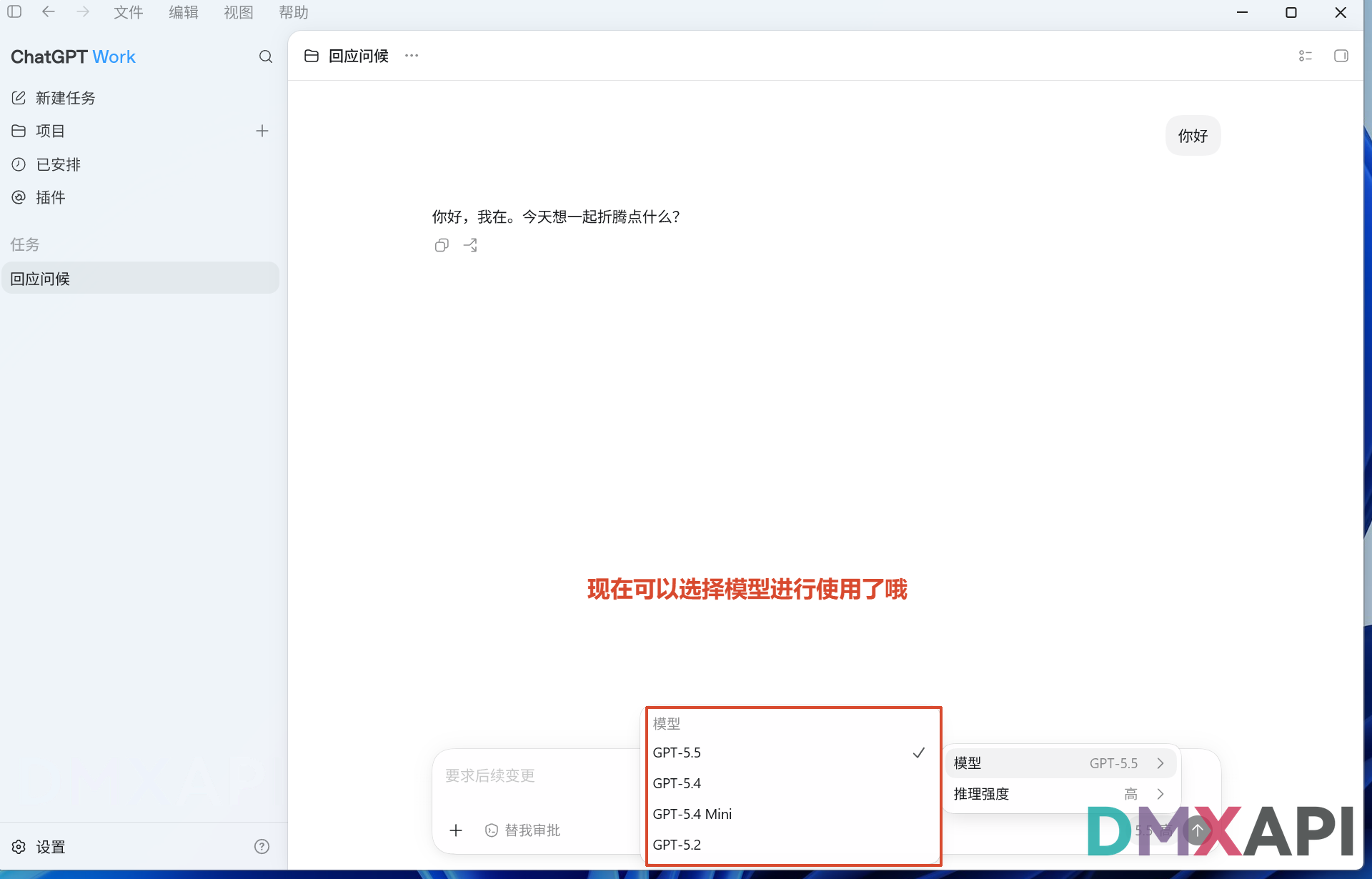Viewport: 1372px width, 879px height.
Task: Open the 编辑 menu
Action: tap(184, 12)
